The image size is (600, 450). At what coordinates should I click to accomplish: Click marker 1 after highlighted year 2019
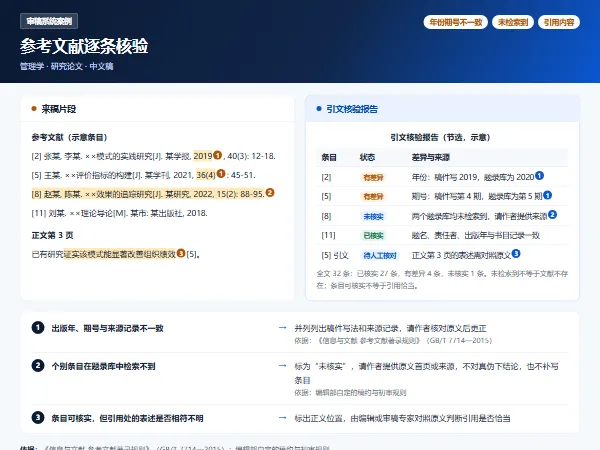click(x=217, y=155)
